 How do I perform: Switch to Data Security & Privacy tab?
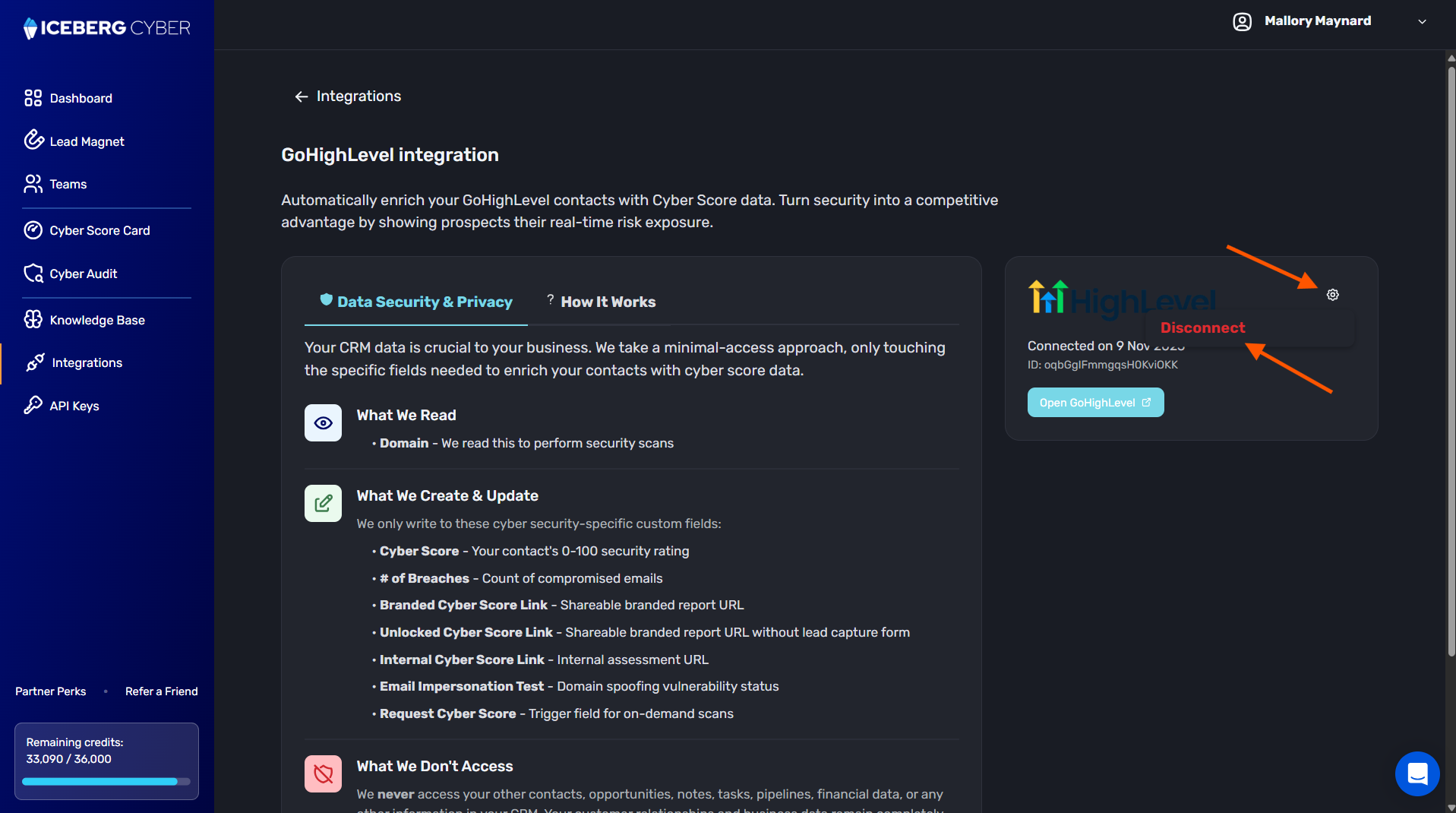(x=416, y=302)
